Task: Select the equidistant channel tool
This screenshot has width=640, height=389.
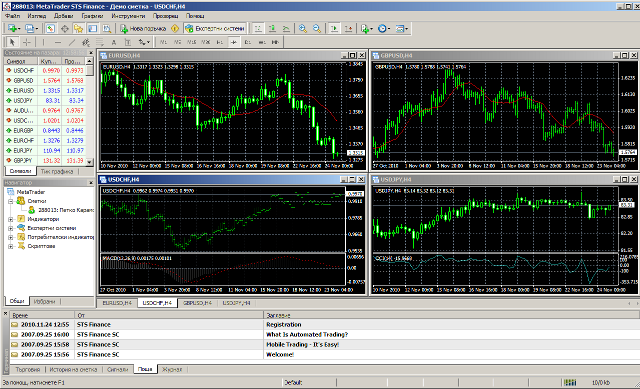Action: (x=86, y=42)
